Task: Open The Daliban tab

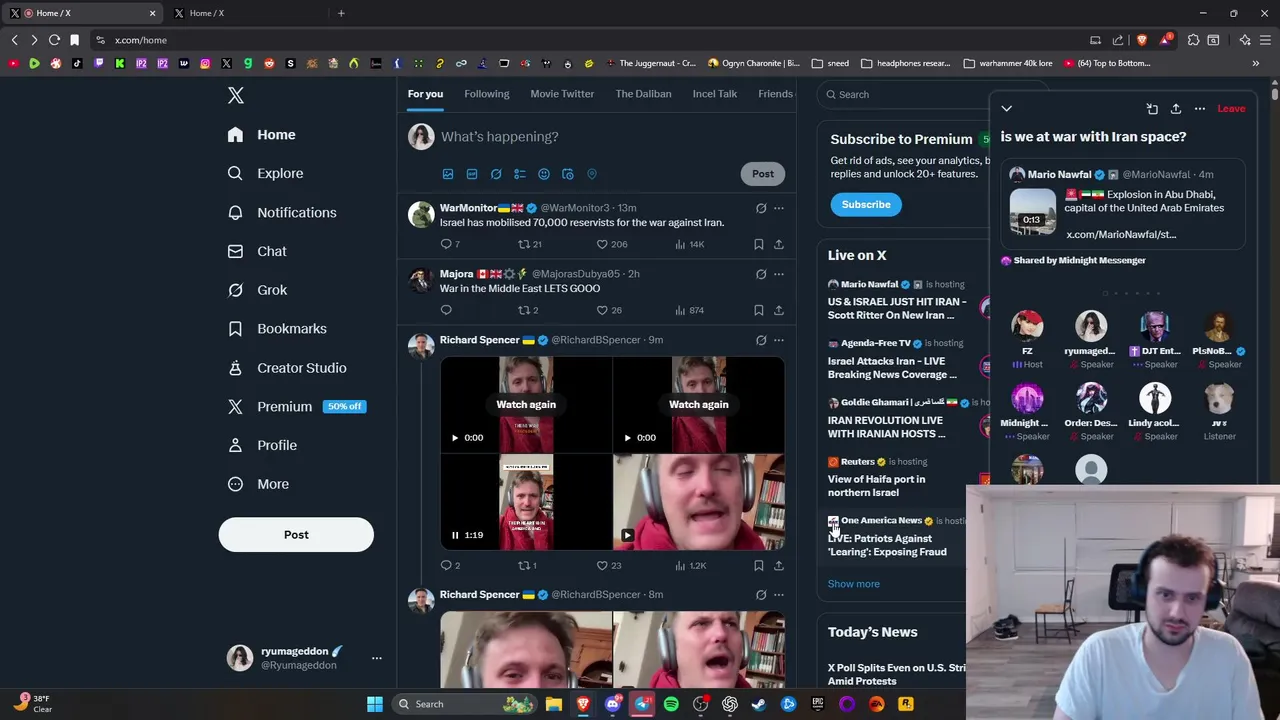Action: (x=644, y=94)
